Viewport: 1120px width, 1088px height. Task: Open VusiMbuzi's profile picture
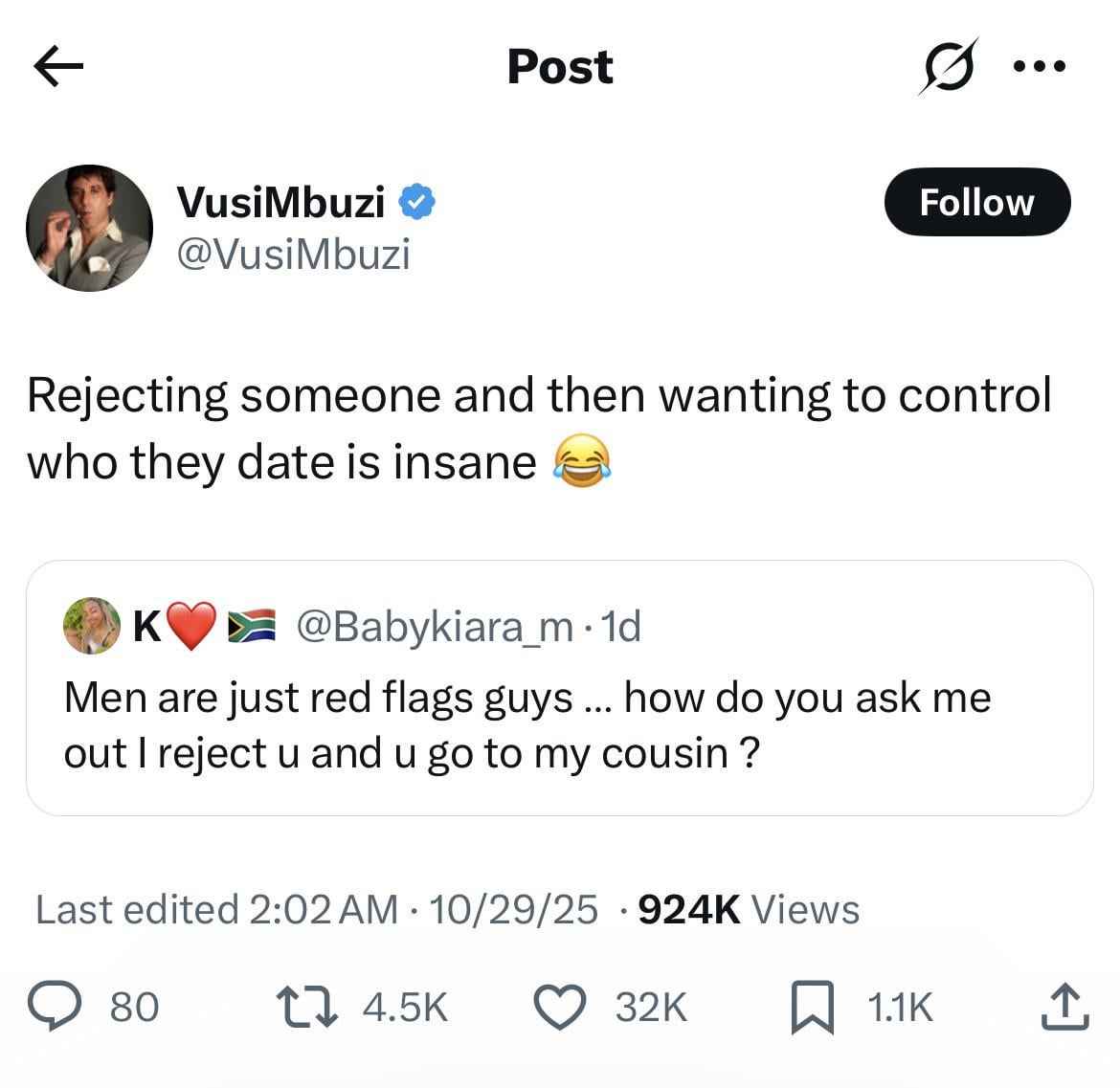click(x=89, y=228)
